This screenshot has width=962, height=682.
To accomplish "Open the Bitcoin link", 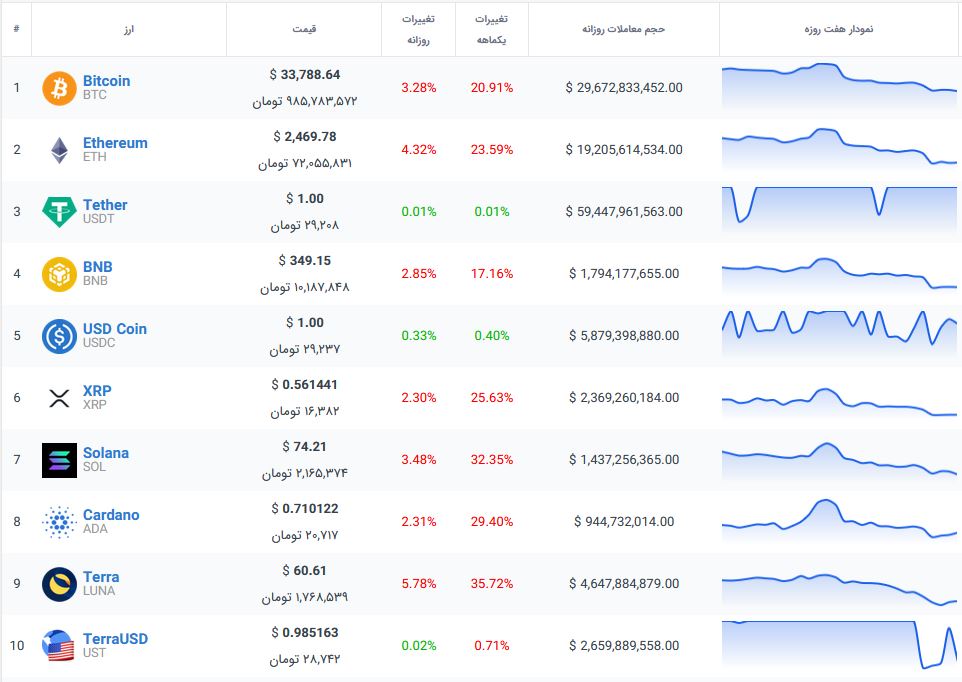I will pyautogui.click(x=107, y=81).
